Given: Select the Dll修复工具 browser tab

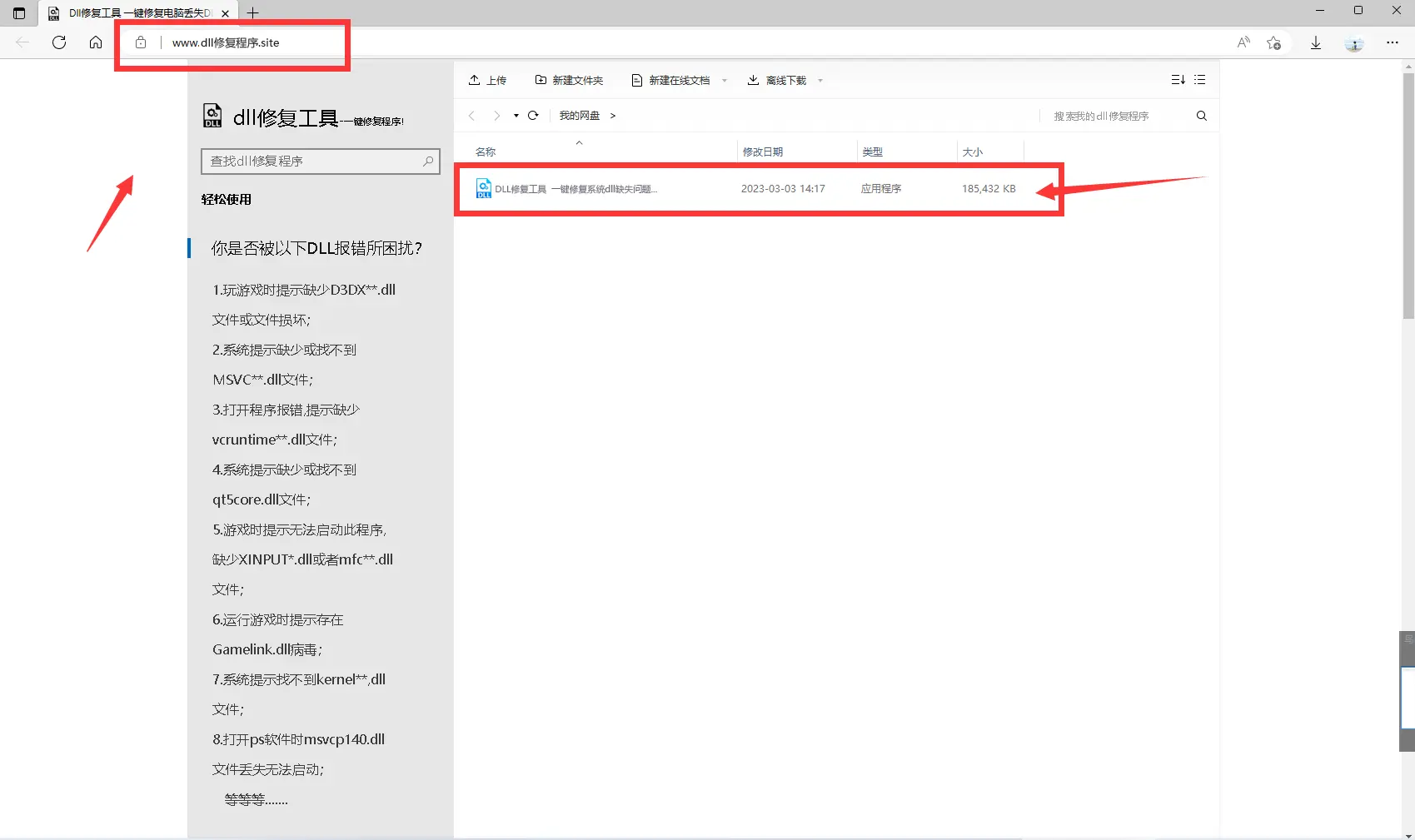Looking at the screenshot, I should click(138, 13).
